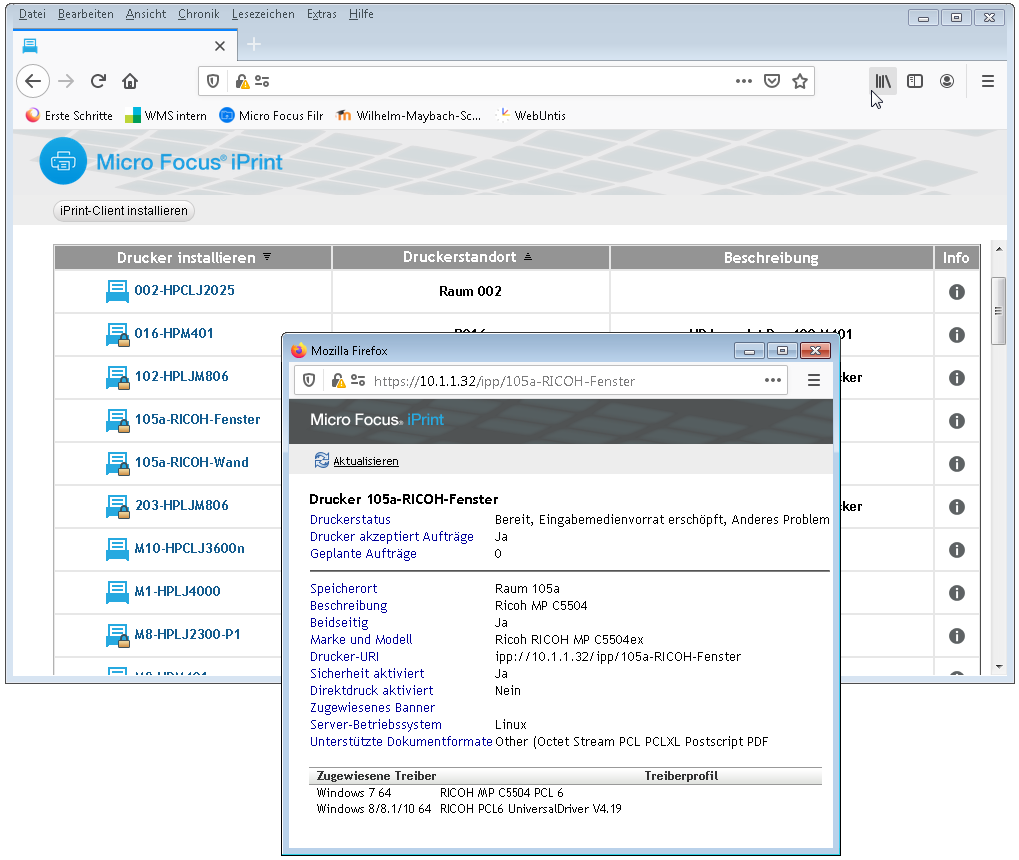Screen dimensions: 1019x860
Task: Show info for 016-HPM401 printer
Action: pos(957,335)
